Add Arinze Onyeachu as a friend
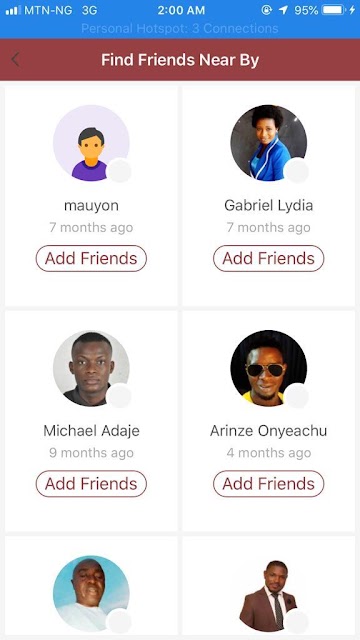The width and height of the screenshot is (360, 640). point(269,484)
